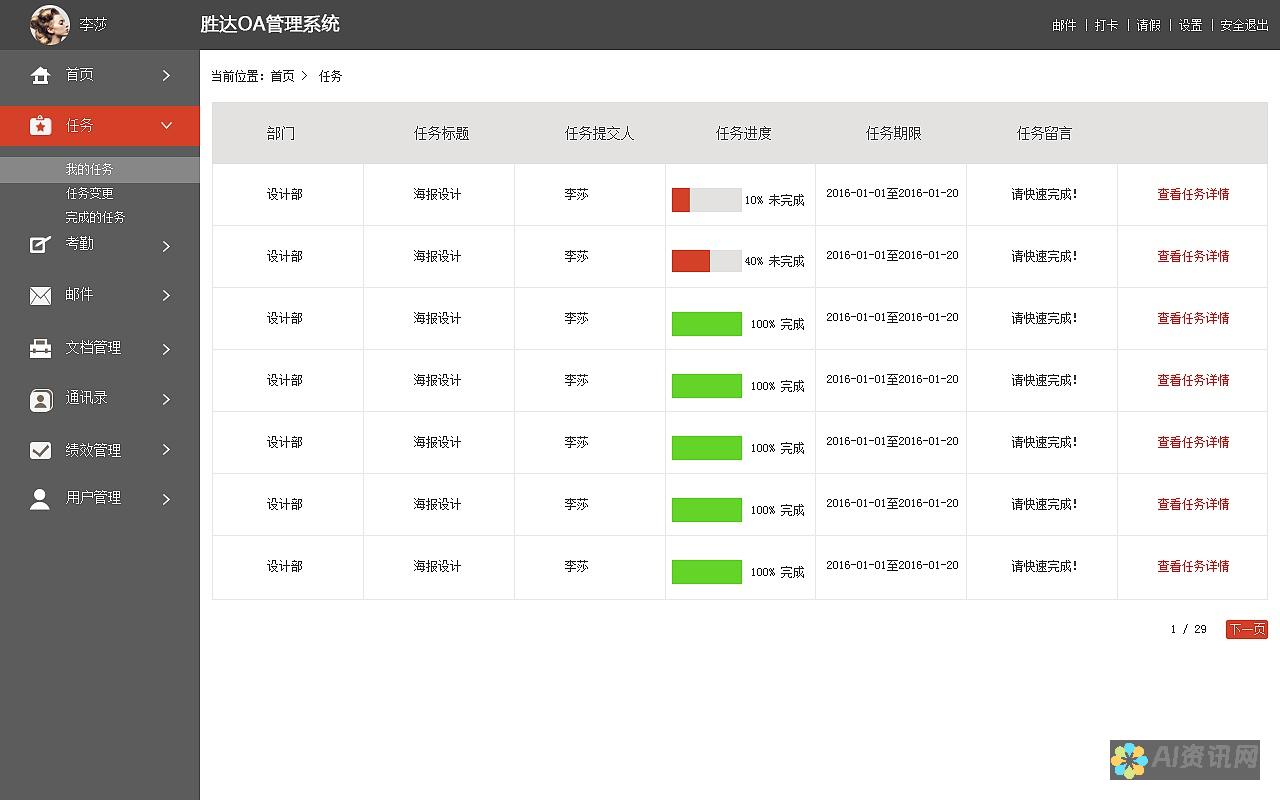1280x800 pixels.
Task: Click the 任务提交人 column header
Action: coord(600,133)
